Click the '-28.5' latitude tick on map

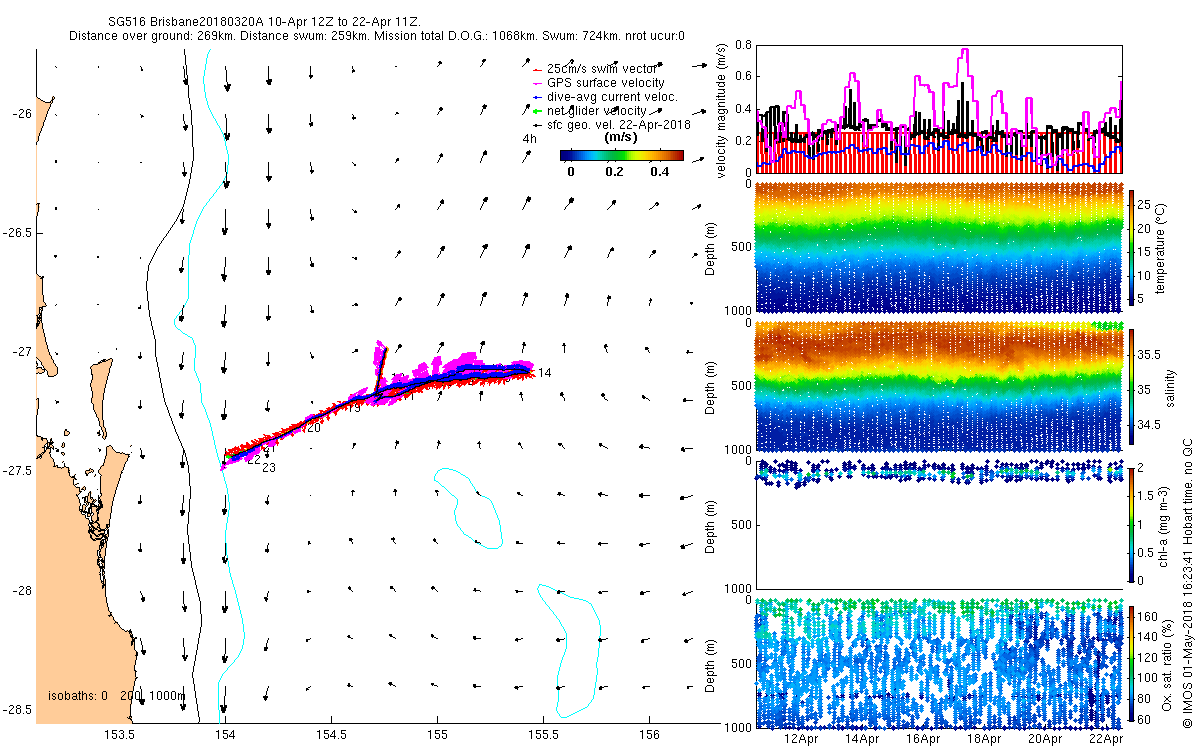click(x=17, y=709)
